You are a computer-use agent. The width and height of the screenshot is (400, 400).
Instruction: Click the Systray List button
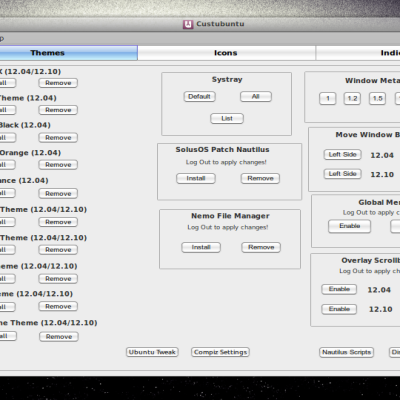pyautogui.click(x=227, y=119)
